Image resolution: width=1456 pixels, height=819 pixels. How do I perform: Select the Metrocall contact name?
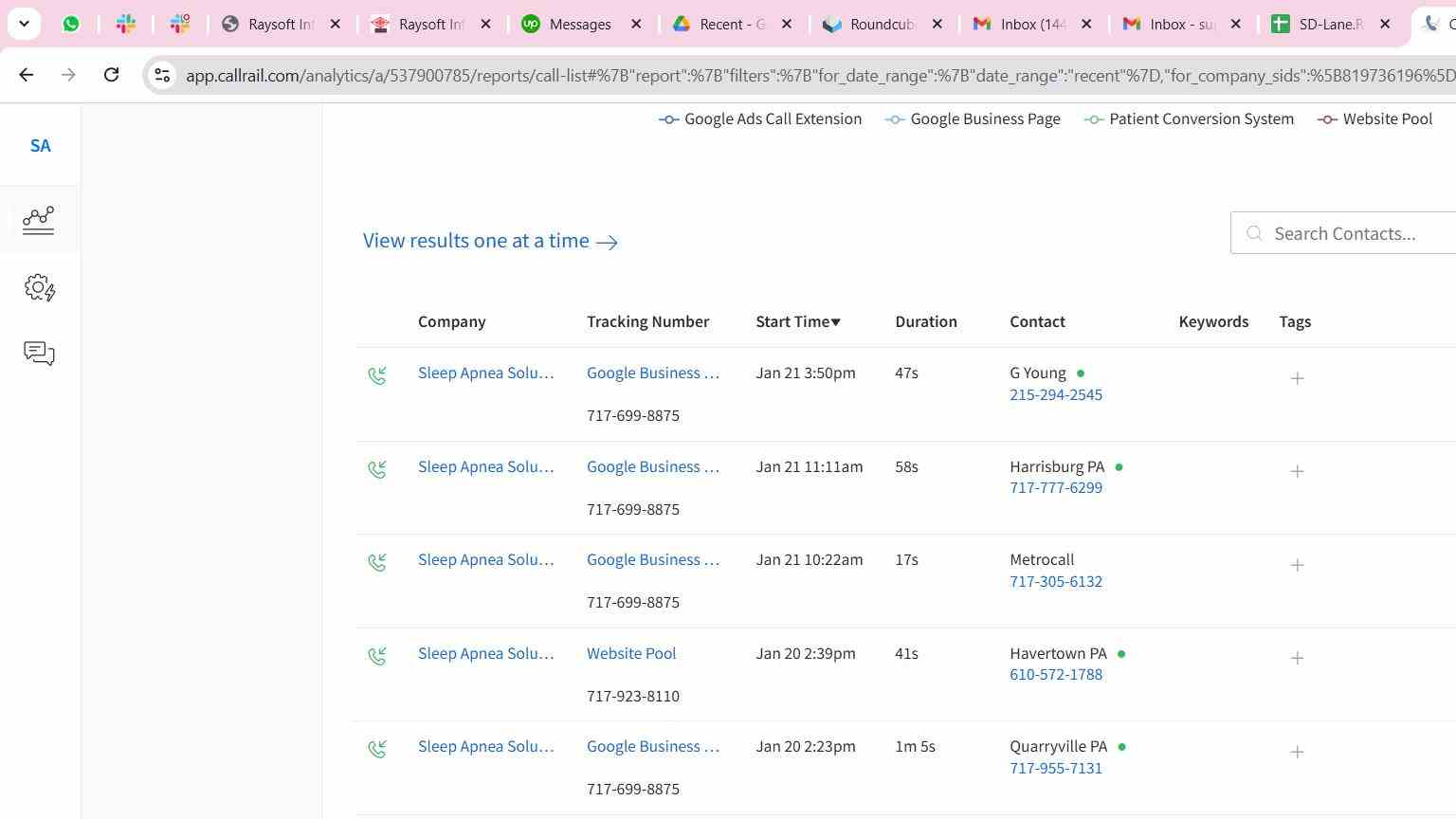pos(1042,560)
